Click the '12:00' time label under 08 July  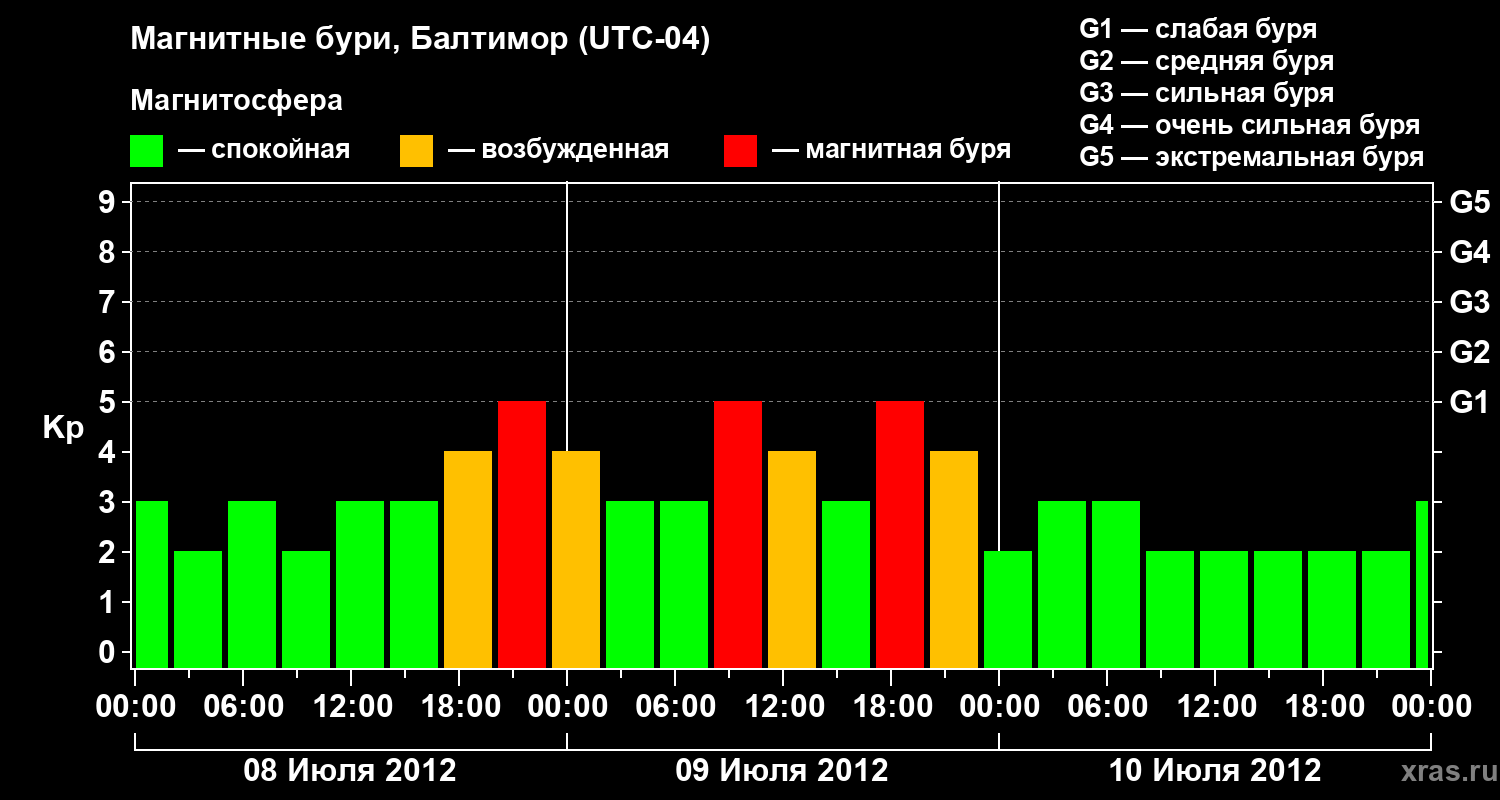pos(351,707)
